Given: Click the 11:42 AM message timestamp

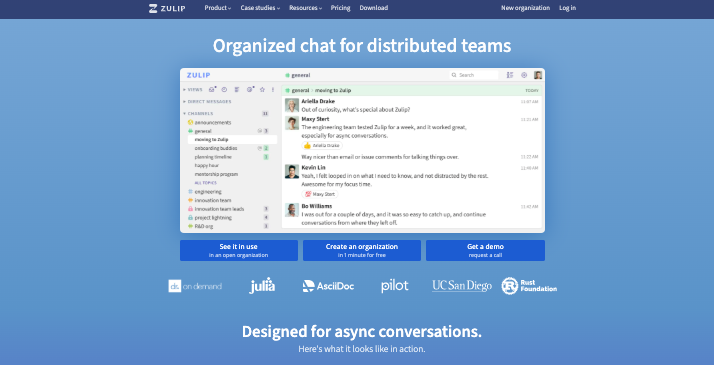Looking at the screenshot, I should tap(529, 207).
